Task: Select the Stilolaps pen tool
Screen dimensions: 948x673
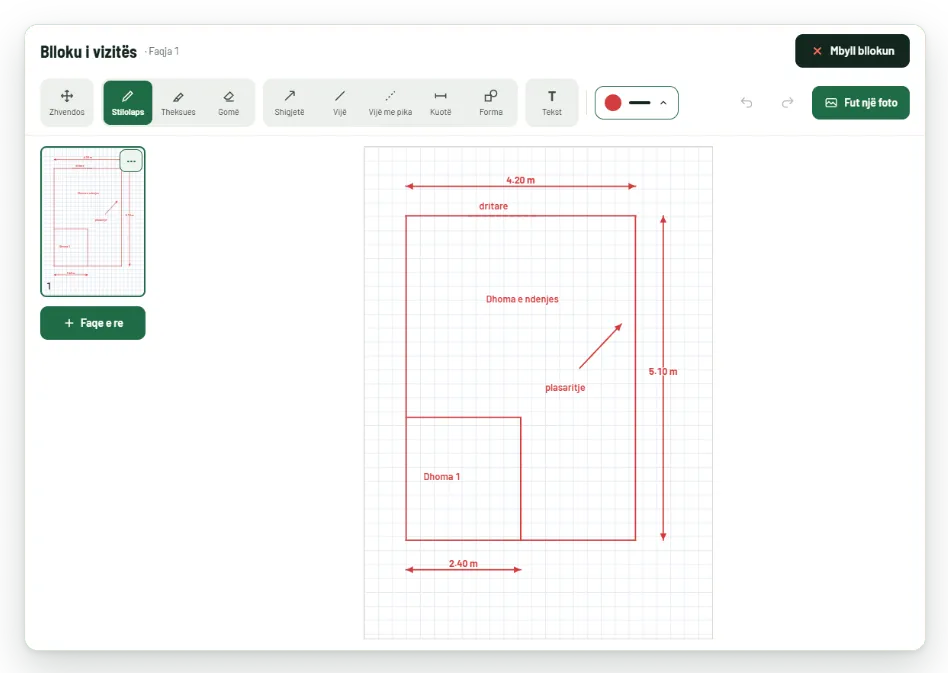Action: click(x=128, y=103)
